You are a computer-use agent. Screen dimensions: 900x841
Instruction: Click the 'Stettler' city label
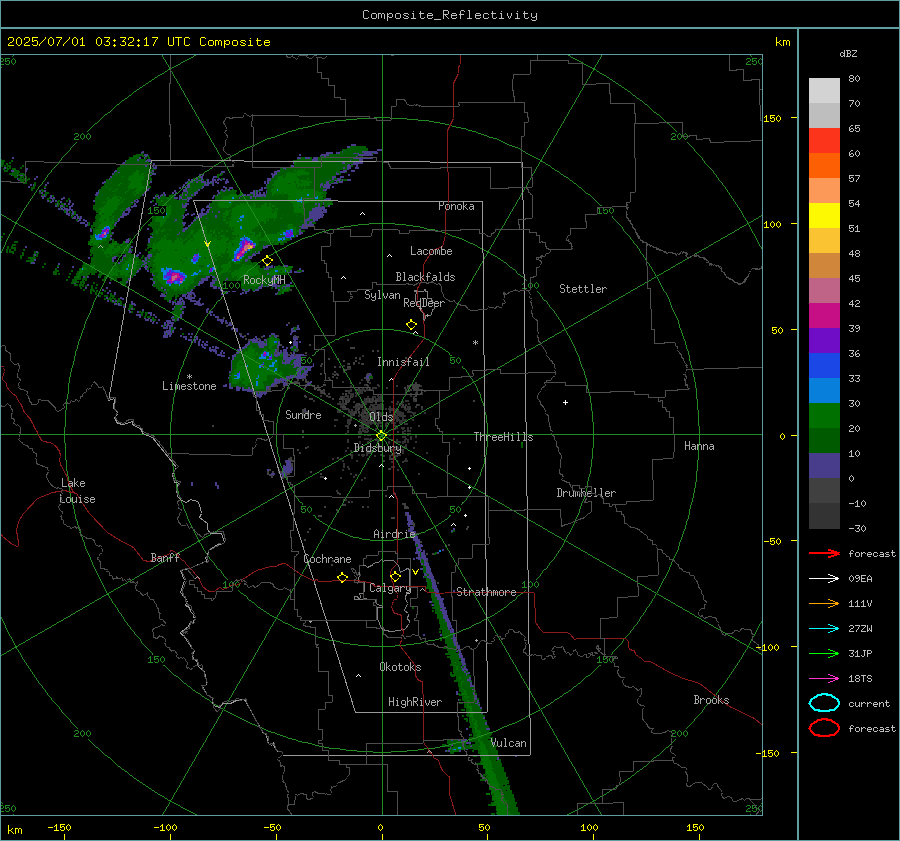(x=583, y=289)
